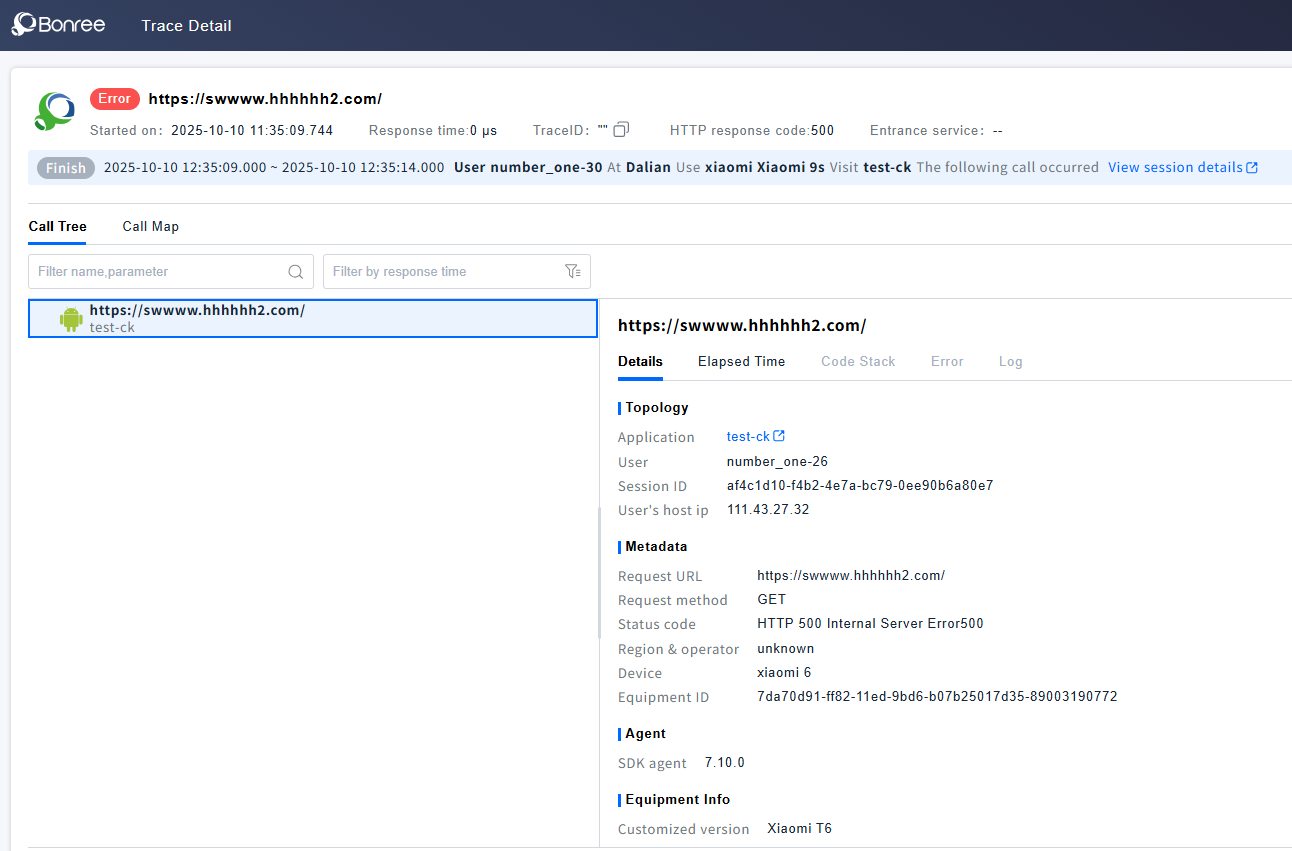Switch to the Call Map tab
This screenshot has width=1292, height=851.
point(150,226)
